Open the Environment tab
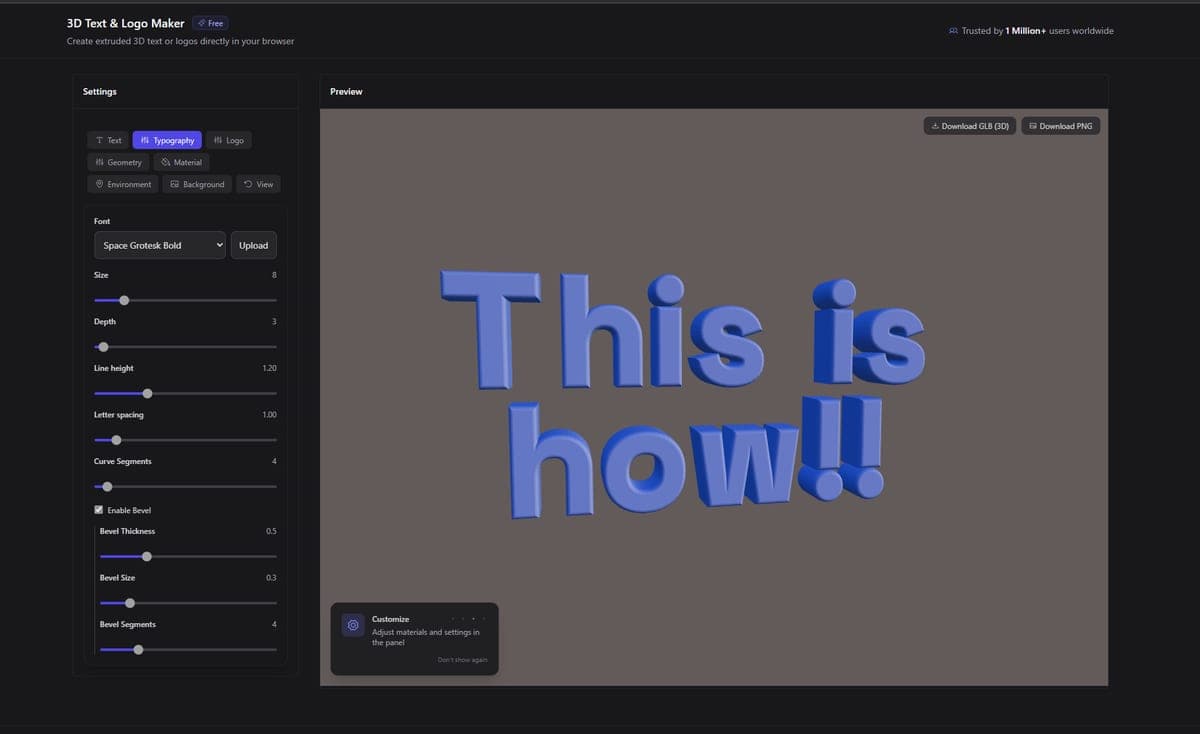 click(122, 184)
